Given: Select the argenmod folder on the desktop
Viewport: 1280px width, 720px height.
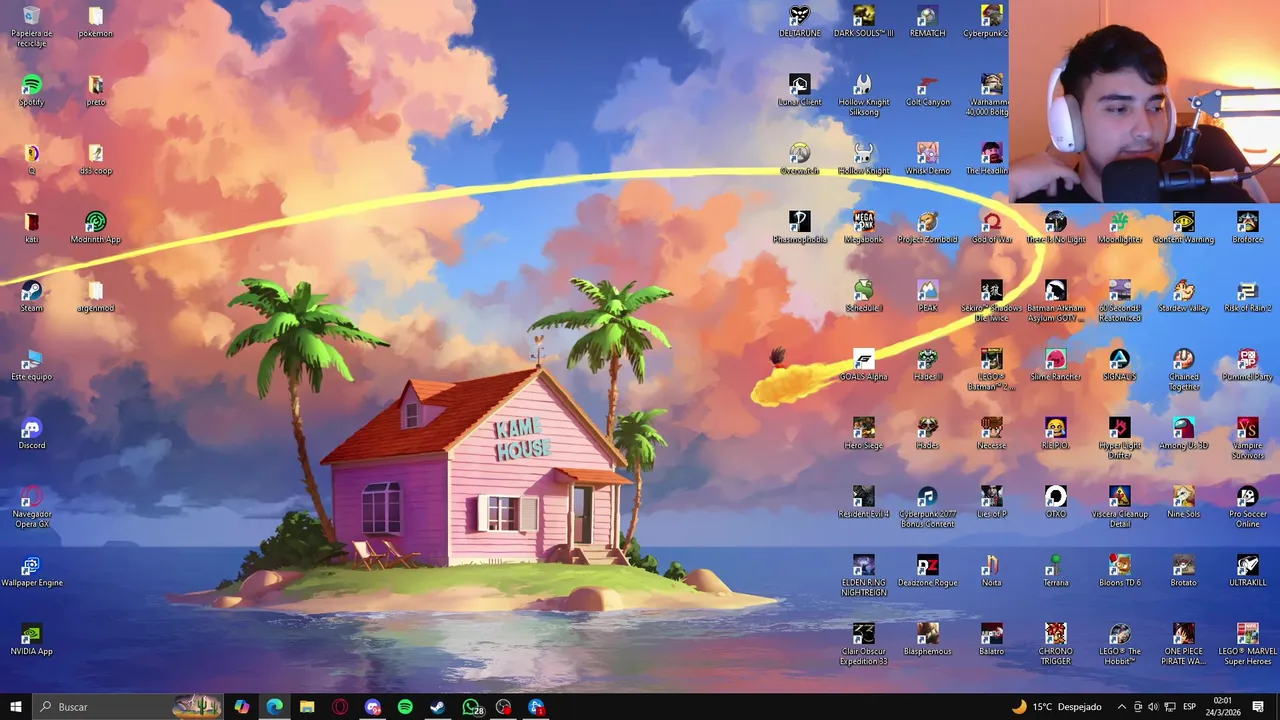Looking at the screenshot, I should (96, 297).
